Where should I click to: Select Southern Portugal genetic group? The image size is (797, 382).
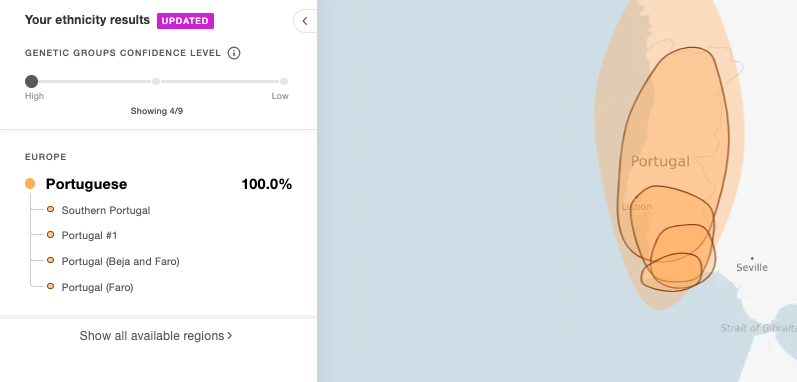106,210
